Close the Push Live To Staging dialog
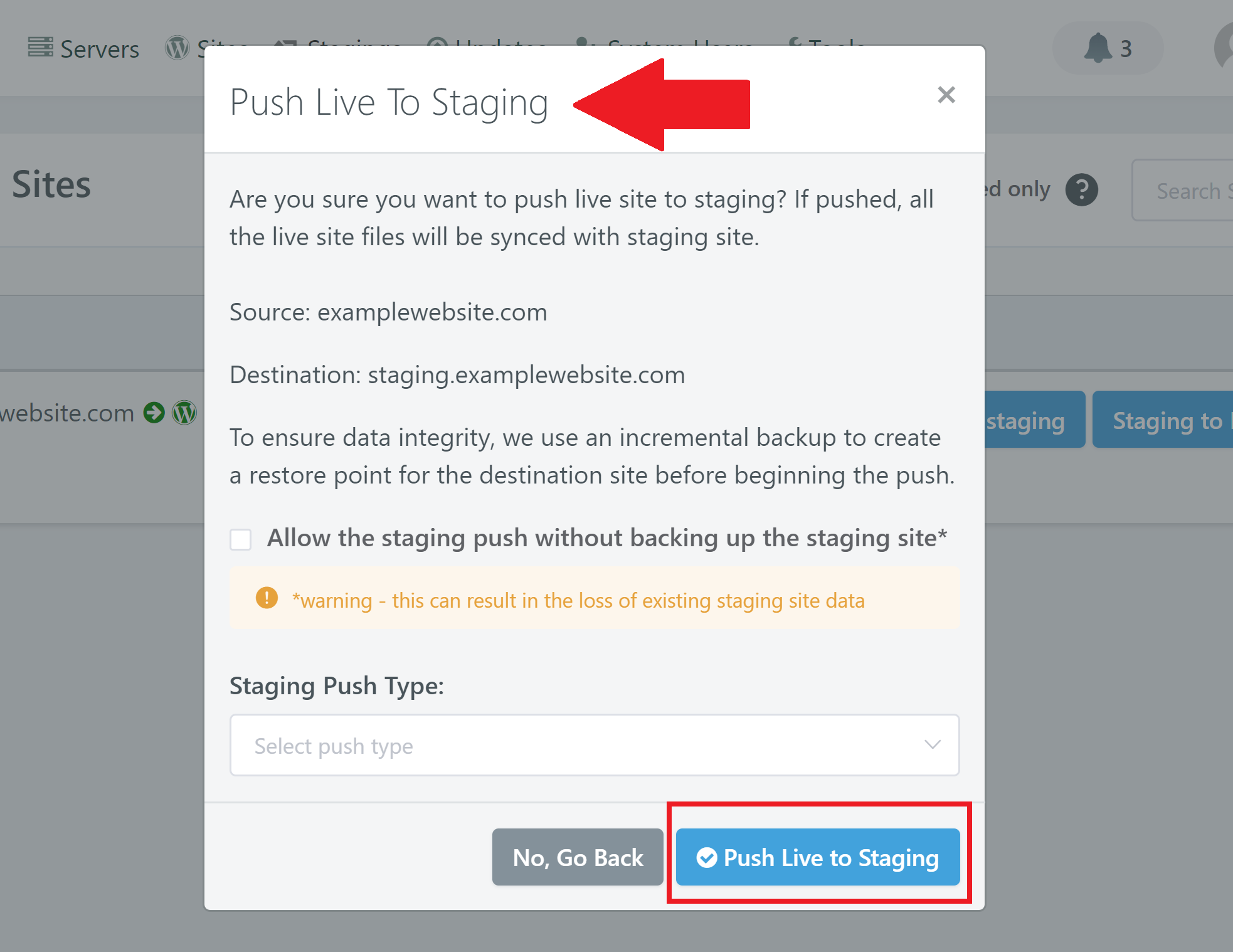Viewport: 1233px width, 952px height. tap(946, 95)
